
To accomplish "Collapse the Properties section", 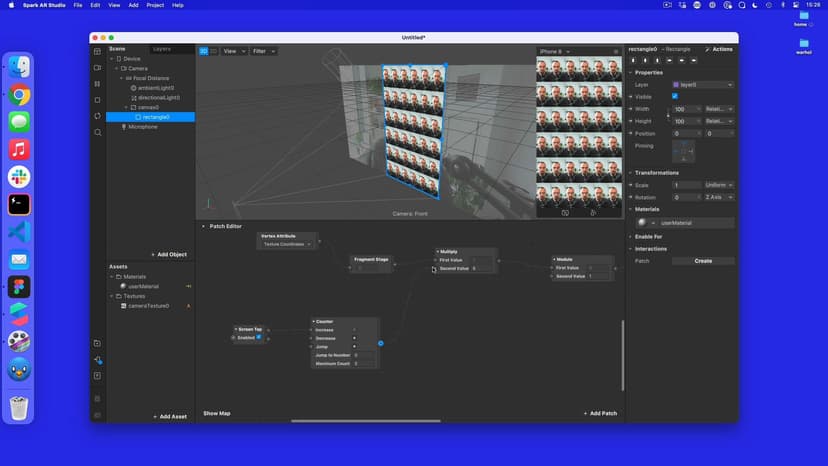I will coord(631,72).
